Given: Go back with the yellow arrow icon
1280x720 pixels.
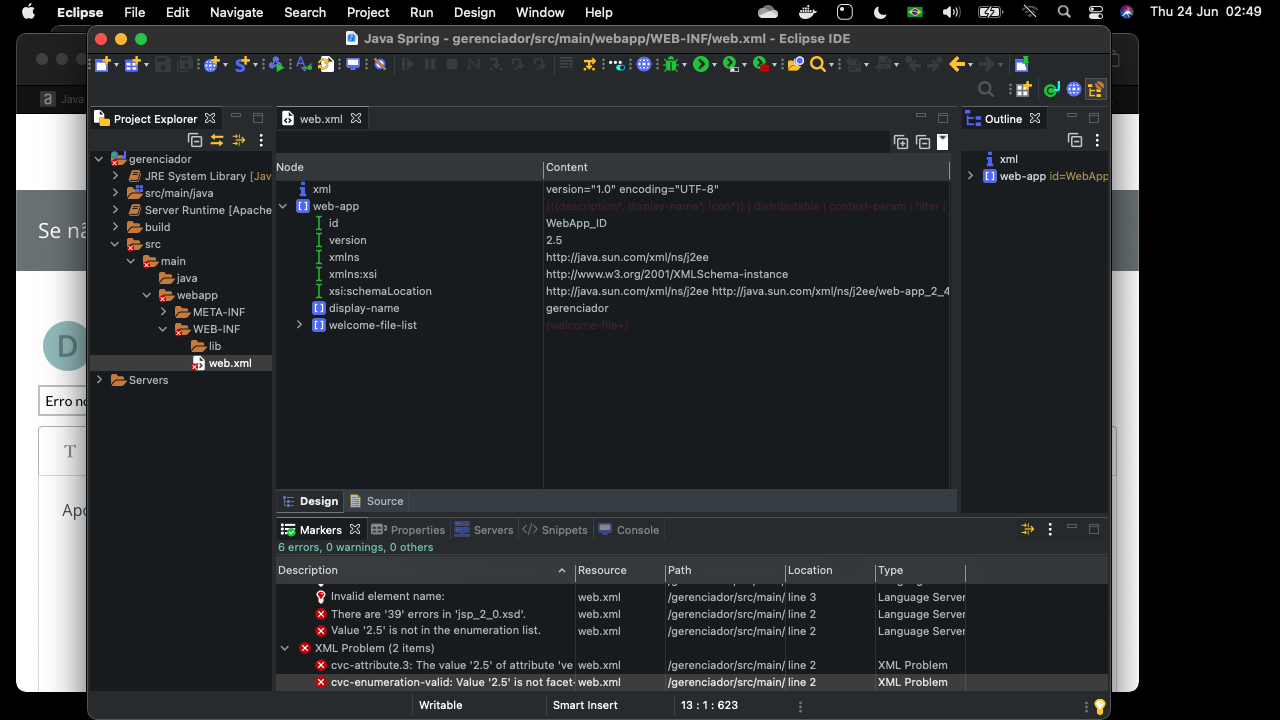Looking at the screenshot, I should [957, 64].
